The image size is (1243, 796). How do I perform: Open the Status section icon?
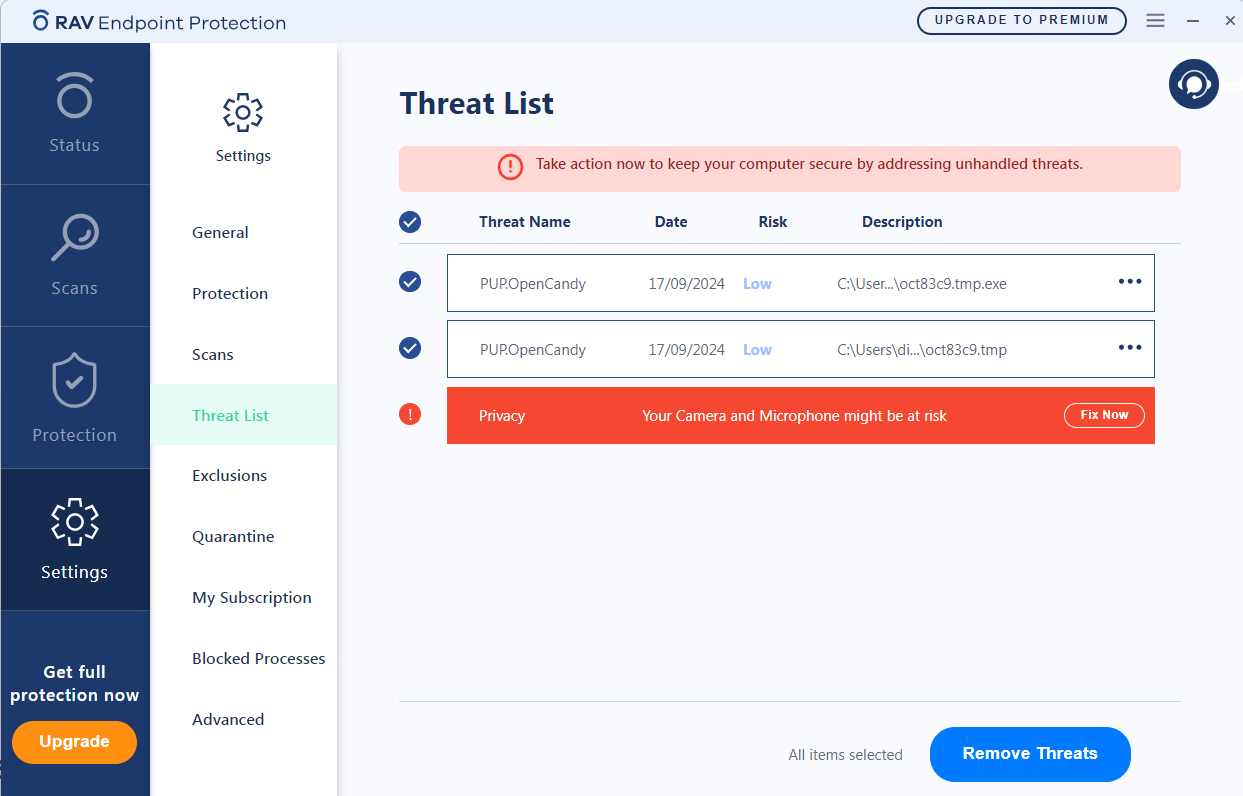(74, 97)
